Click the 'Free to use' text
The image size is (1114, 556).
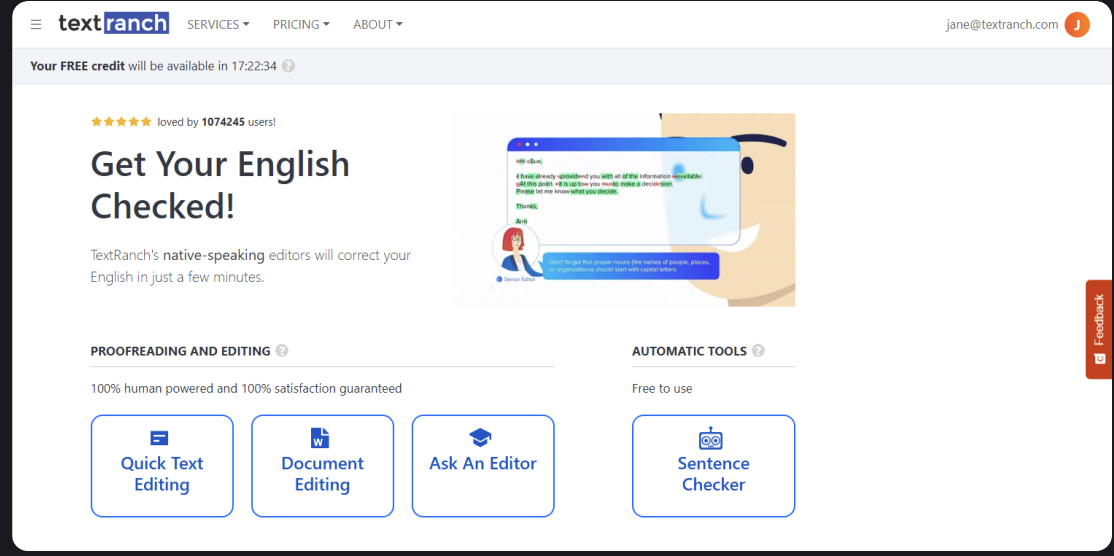tap(662, 388)
